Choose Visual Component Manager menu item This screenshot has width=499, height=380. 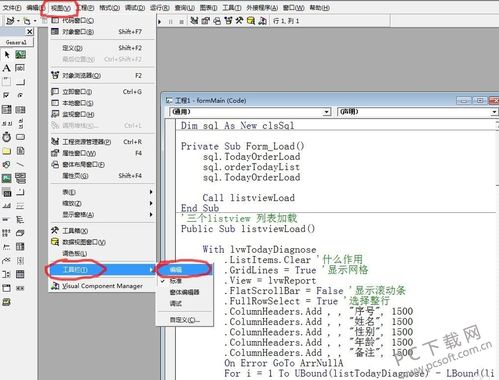click(102, 286)
